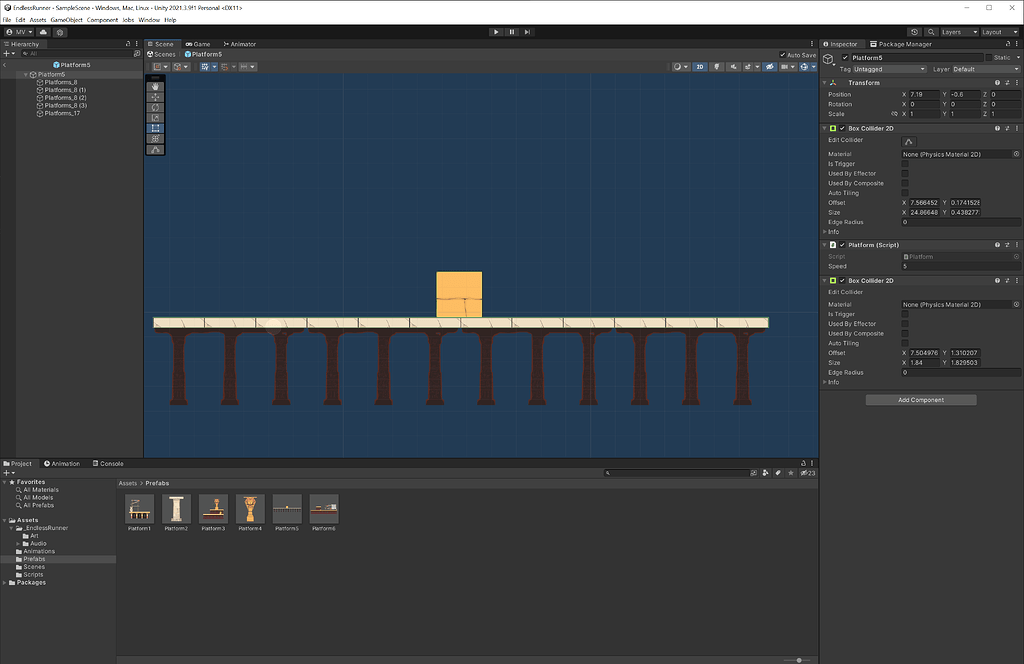Click the Edit Collider button on Box Collider 2D

tap(908, 141)
